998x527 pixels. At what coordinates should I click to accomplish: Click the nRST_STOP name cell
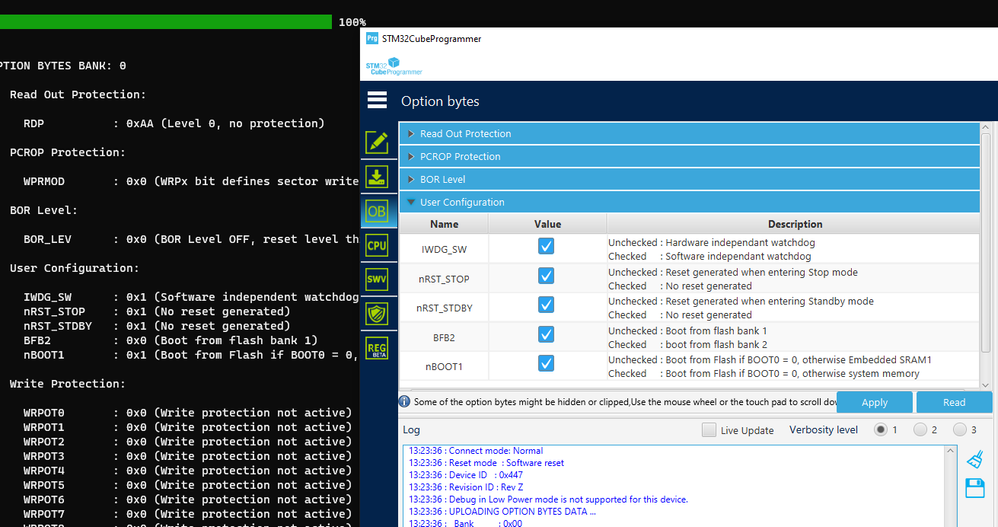pos(444,279)
